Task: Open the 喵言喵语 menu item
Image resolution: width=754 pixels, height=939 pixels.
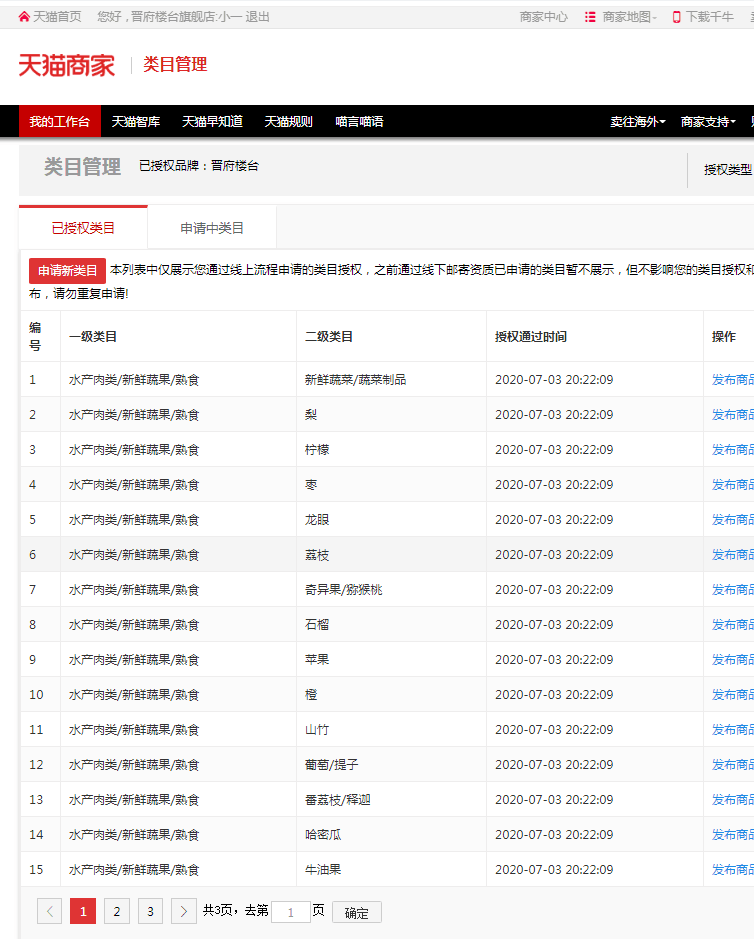Action: tap(359, 122)
